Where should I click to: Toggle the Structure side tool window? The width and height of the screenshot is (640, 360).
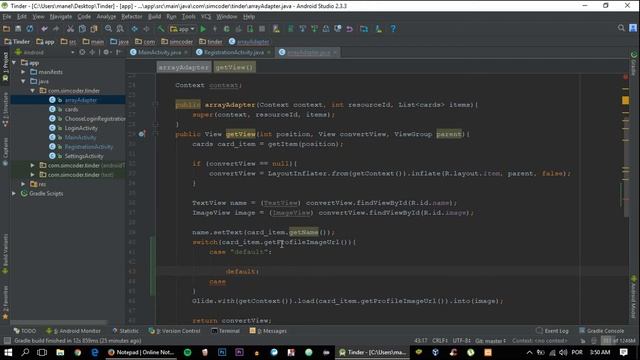(x=5, y=110)
